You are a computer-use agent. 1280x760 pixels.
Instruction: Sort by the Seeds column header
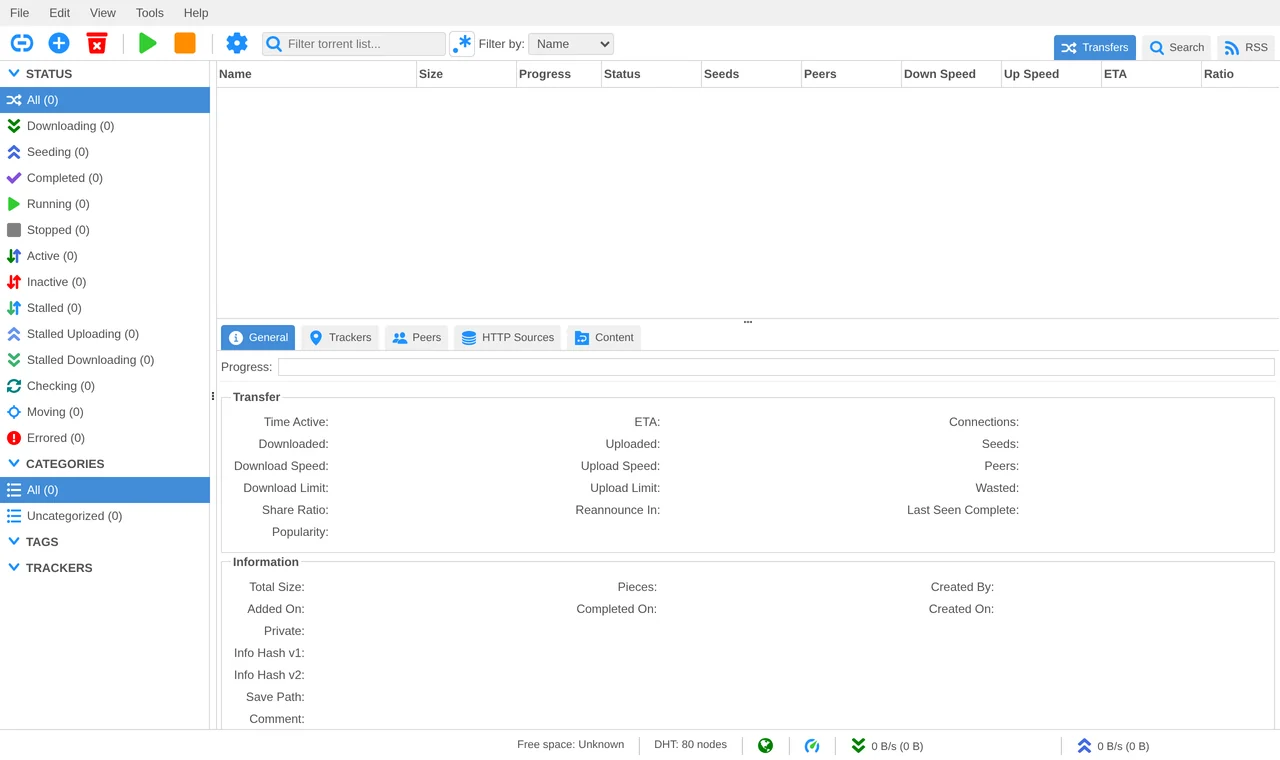click(751, 74)
